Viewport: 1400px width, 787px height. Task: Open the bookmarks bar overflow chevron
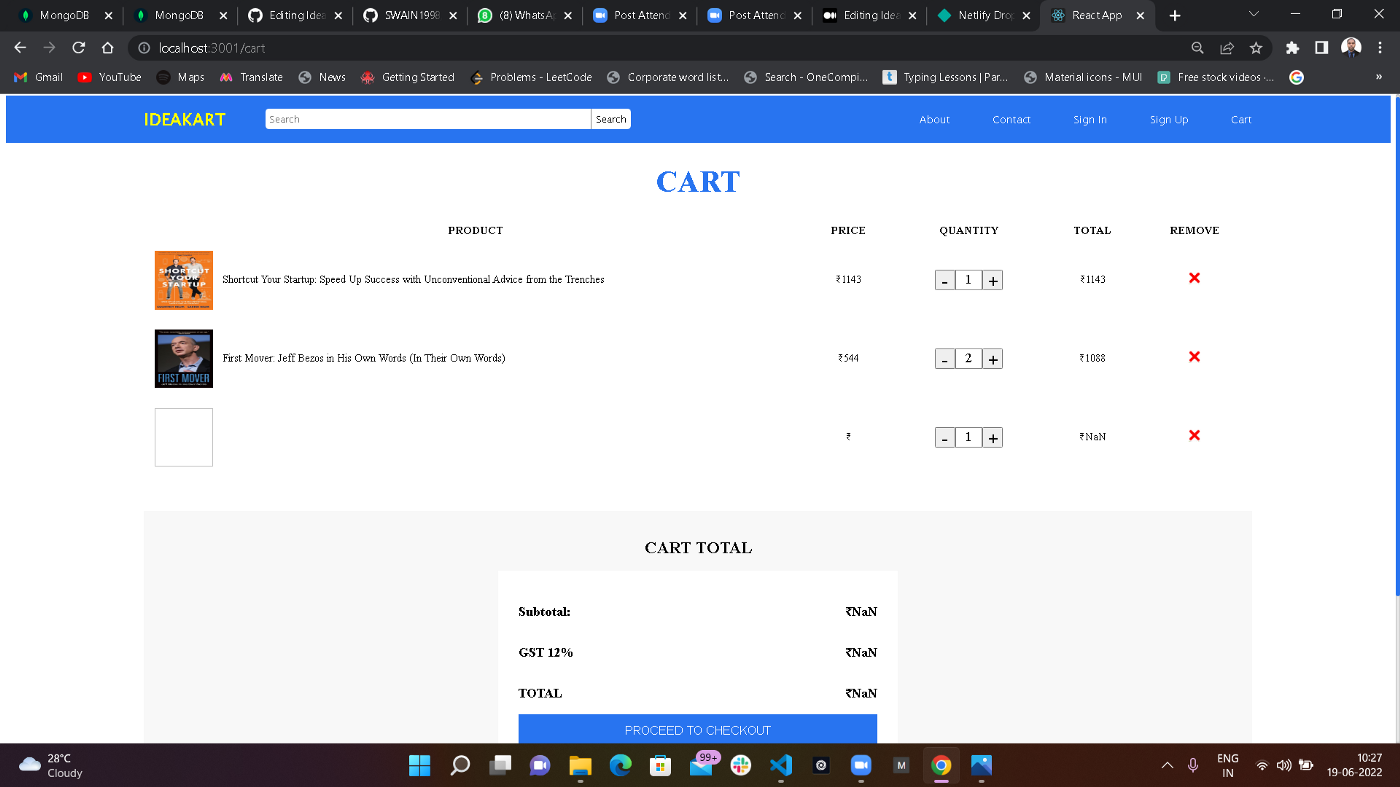[x=1379, y=77]
